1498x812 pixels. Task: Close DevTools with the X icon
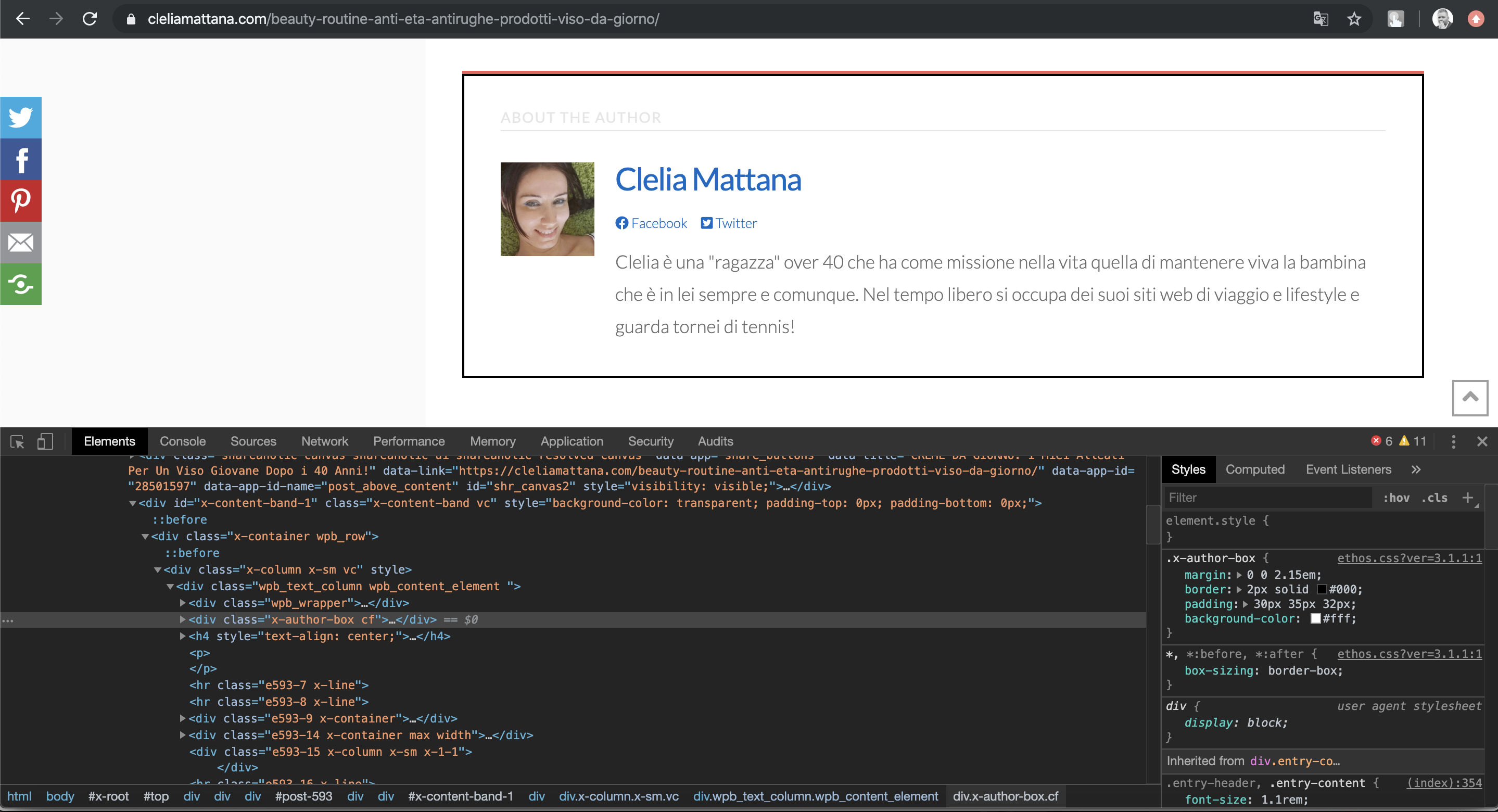1482,441
